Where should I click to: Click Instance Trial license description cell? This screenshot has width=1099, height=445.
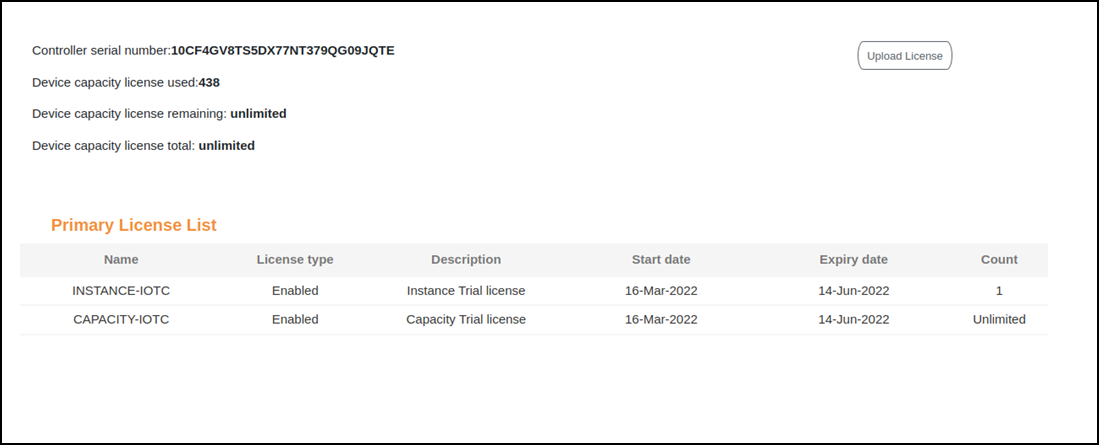click(x=465, y=291)
